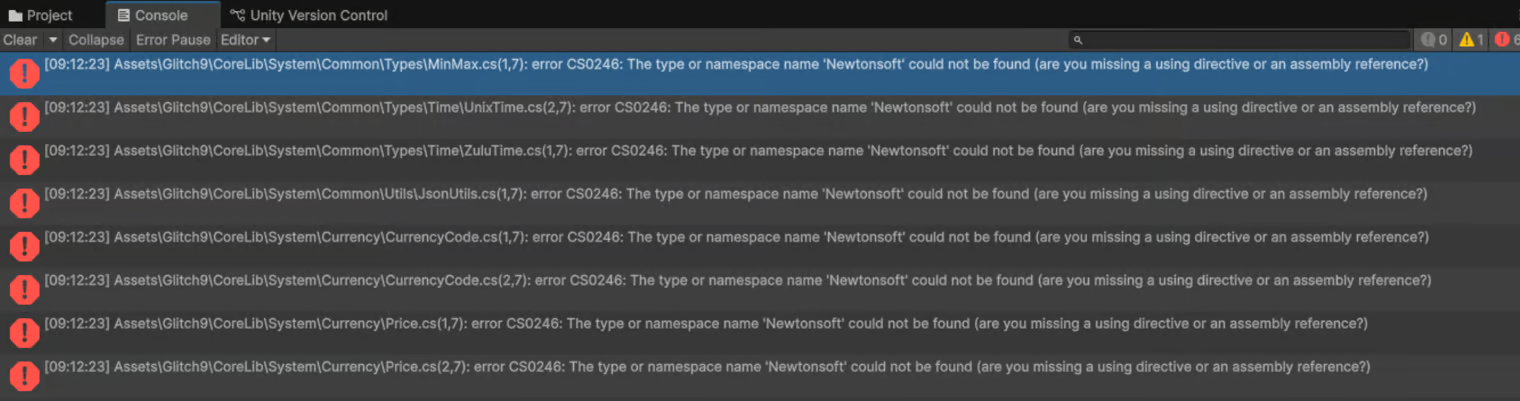Toggle the red error message filter
This screenshot has height=401, width=1520.
(x=1506, y=40)
